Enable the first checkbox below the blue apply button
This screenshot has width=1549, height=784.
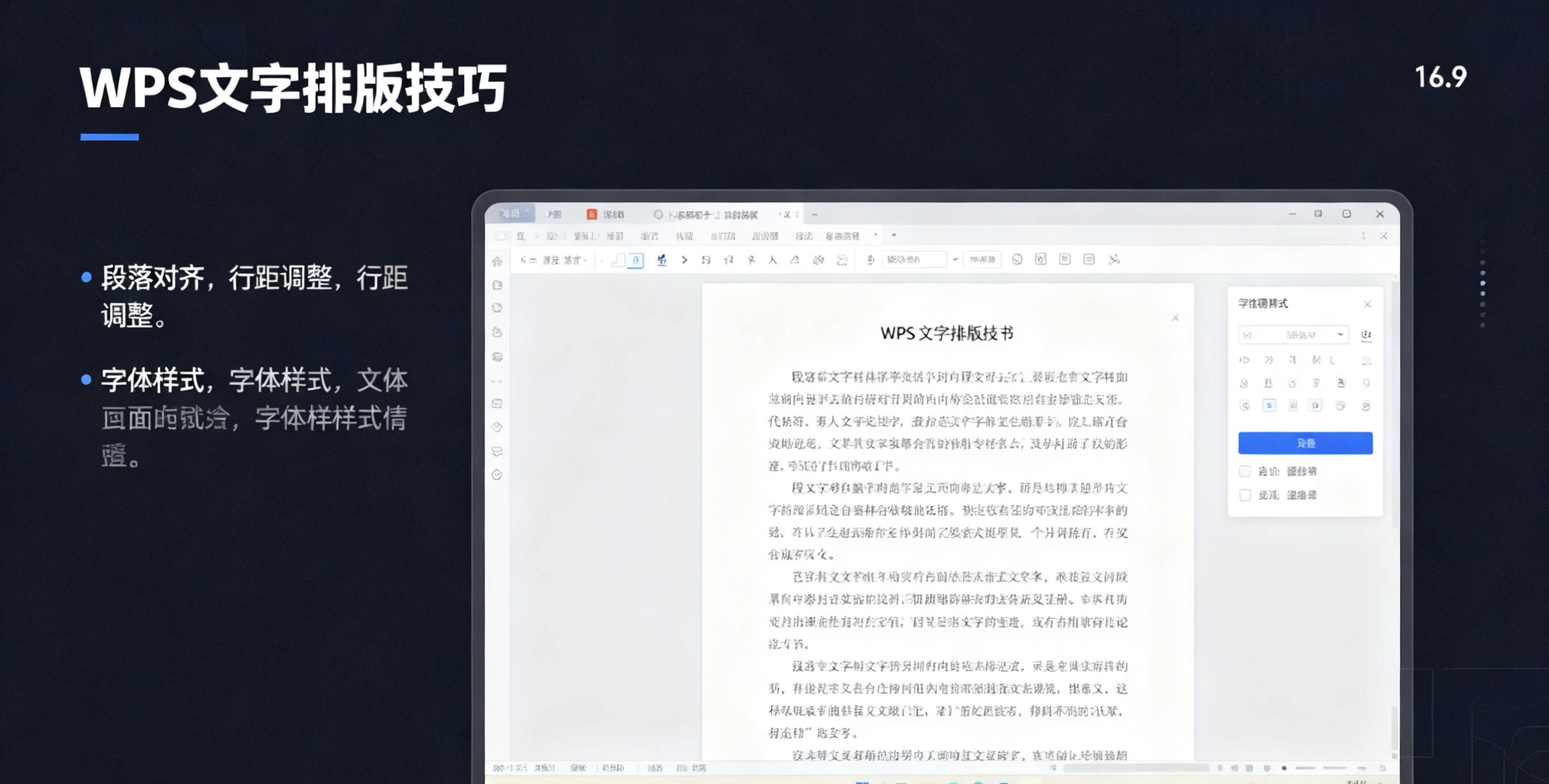pyautogui.click(x=1245, y=472)
